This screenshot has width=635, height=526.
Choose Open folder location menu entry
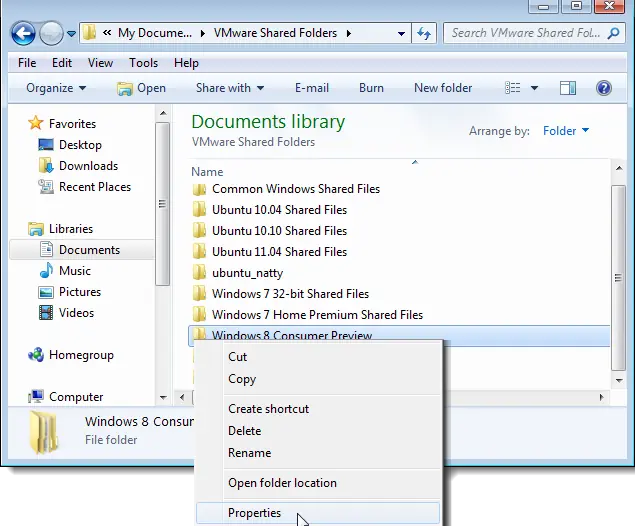[x=319, y=483]
